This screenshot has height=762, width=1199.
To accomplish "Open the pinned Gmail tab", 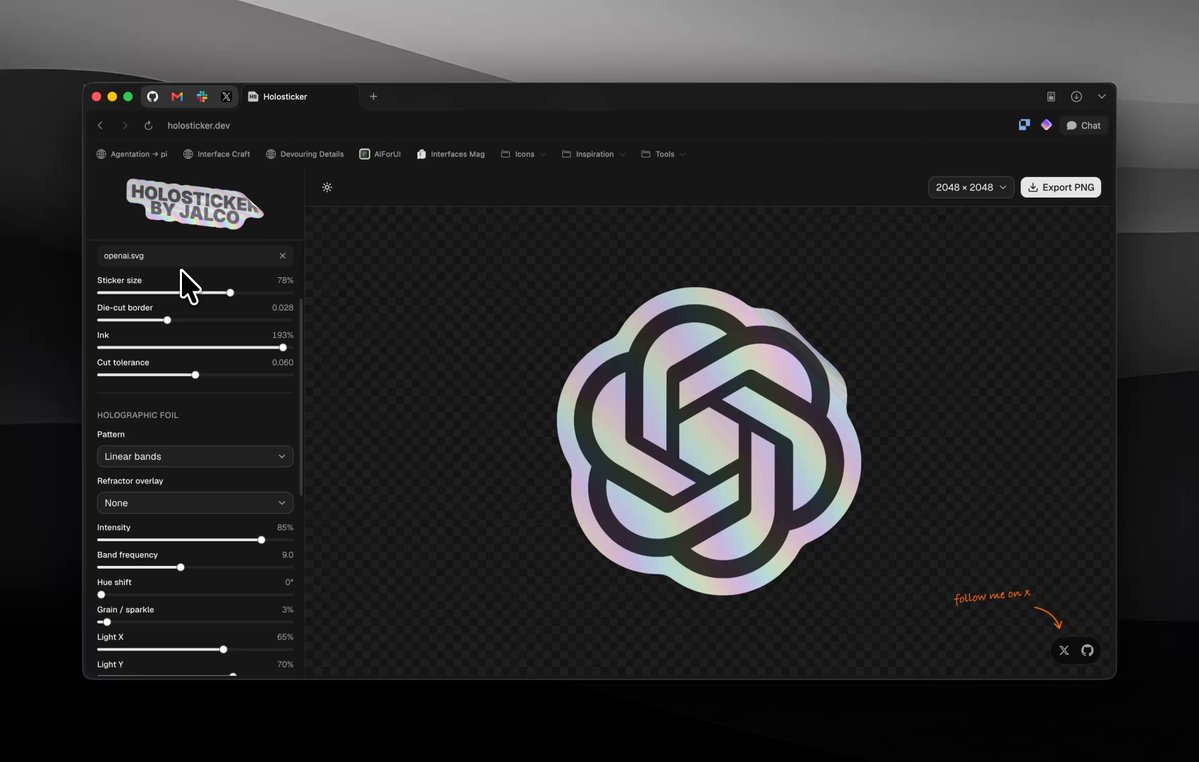I will point(177,96).
